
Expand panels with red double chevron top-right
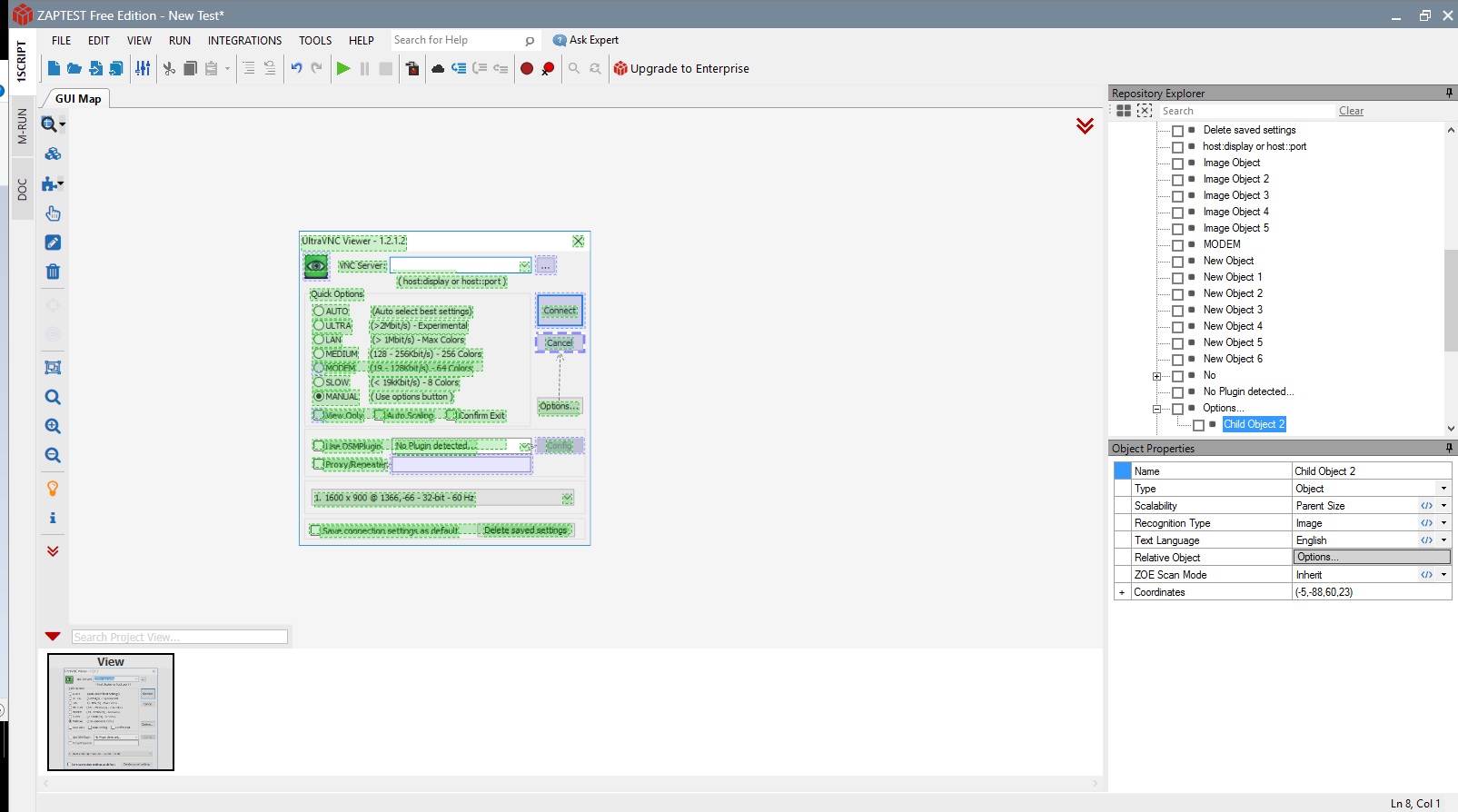(1085, 125)
